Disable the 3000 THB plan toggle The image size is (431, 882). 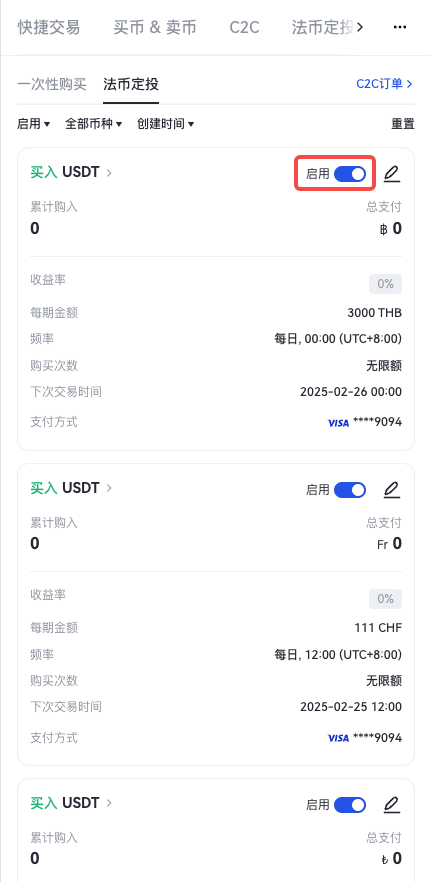click(350, 174)
